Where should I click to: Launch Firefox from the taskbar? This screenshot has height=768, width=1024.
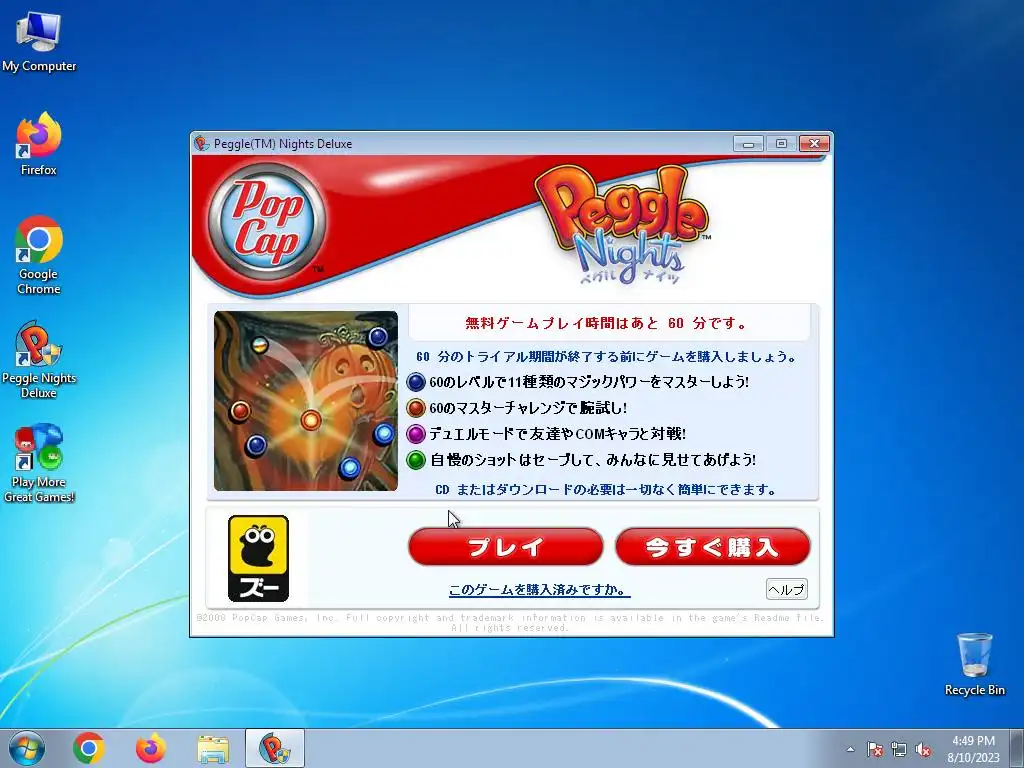coord(150,748)
